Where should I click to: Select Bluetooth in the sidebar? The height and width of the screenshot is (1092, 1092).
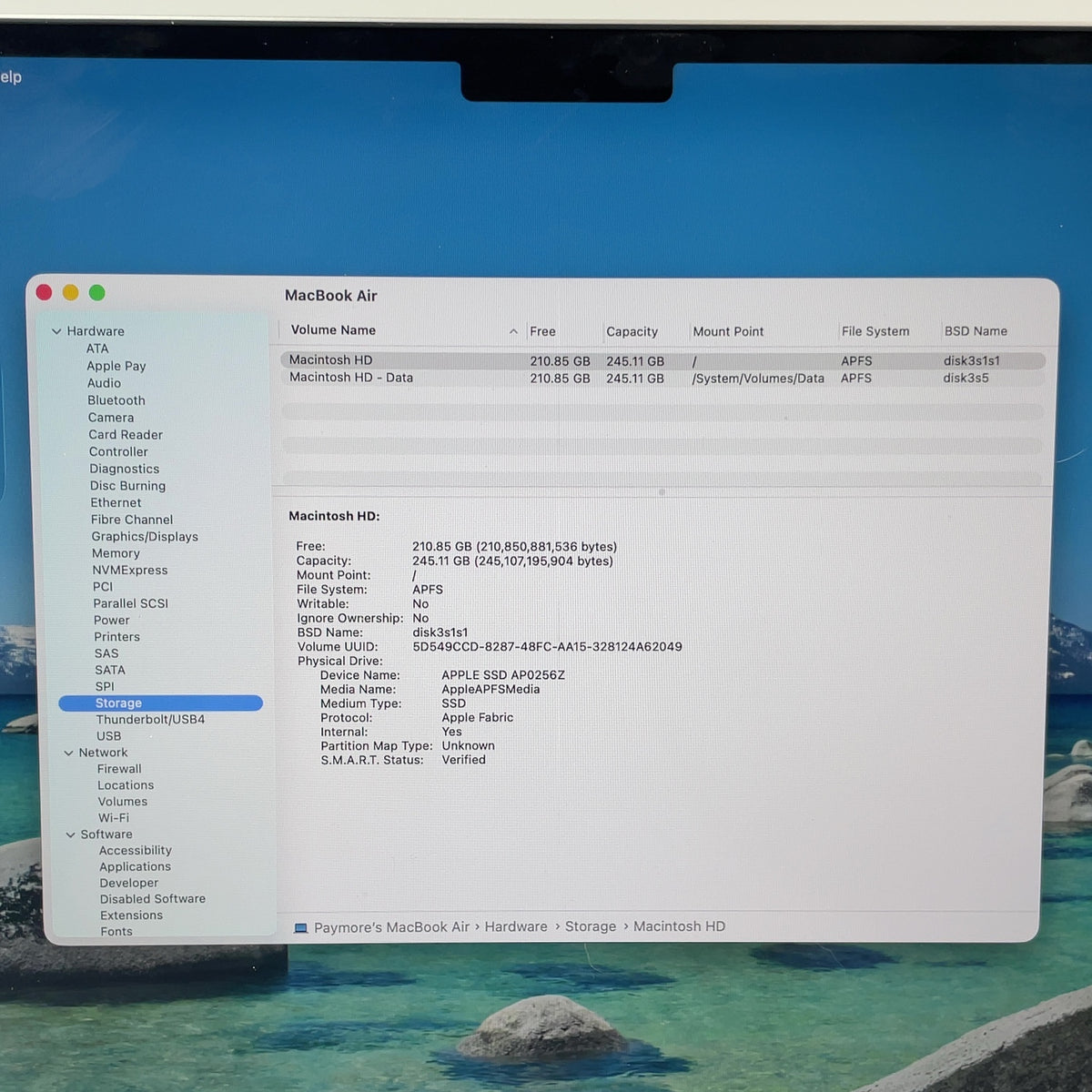(x=116, y=400)
